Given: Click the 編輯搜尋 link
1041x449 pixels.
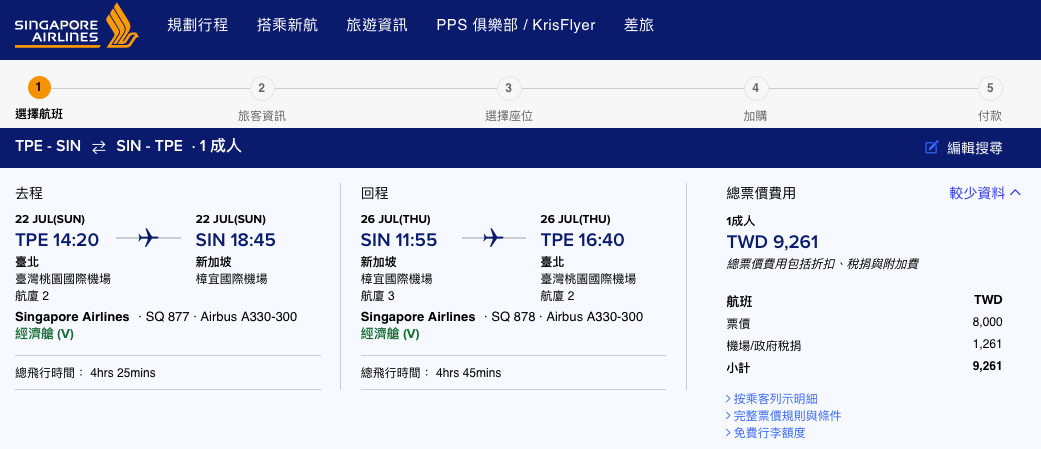Looking at the screenshot, I should (x=975, y=148).
